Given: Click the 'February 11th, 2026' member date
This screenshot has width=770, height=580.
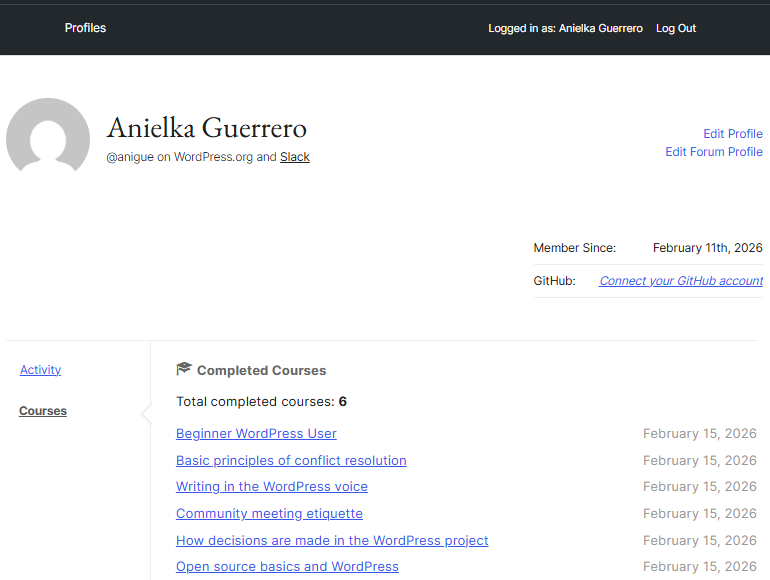Looking at the screenshot, I should (x=708, y=248).
